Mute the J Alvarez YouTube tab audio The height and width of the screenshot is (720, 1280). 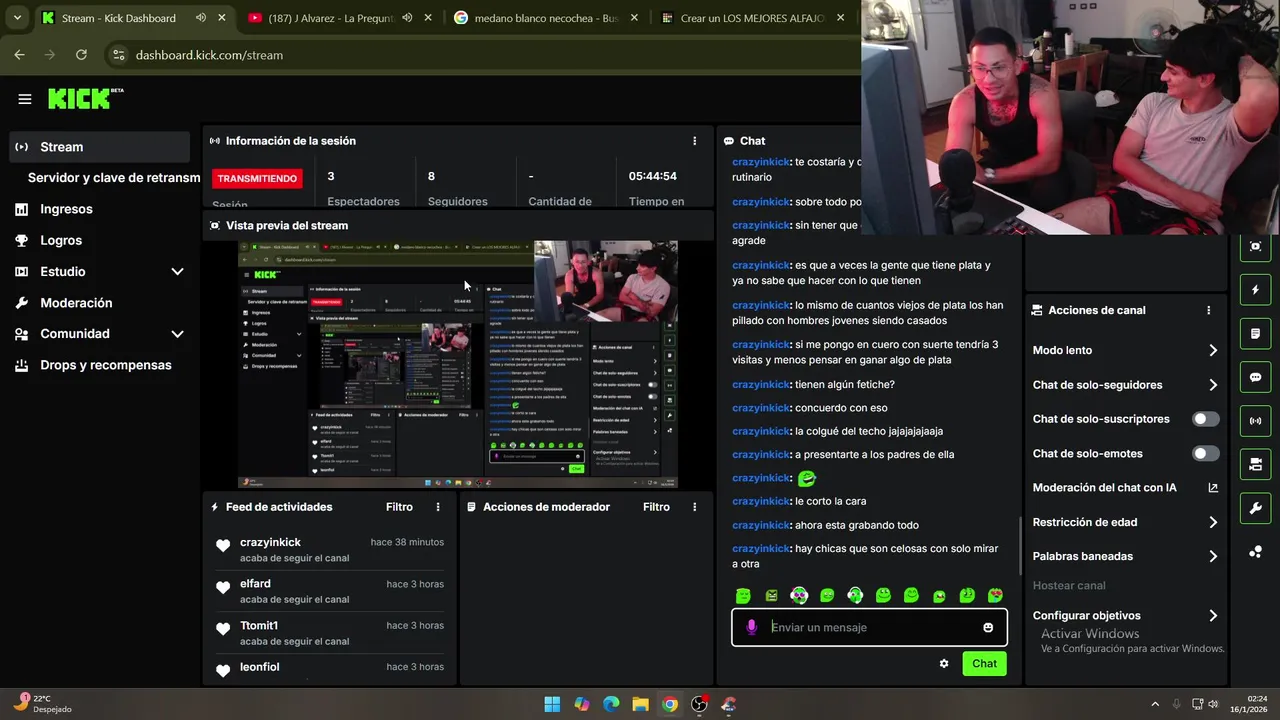[x=407, y=18]
